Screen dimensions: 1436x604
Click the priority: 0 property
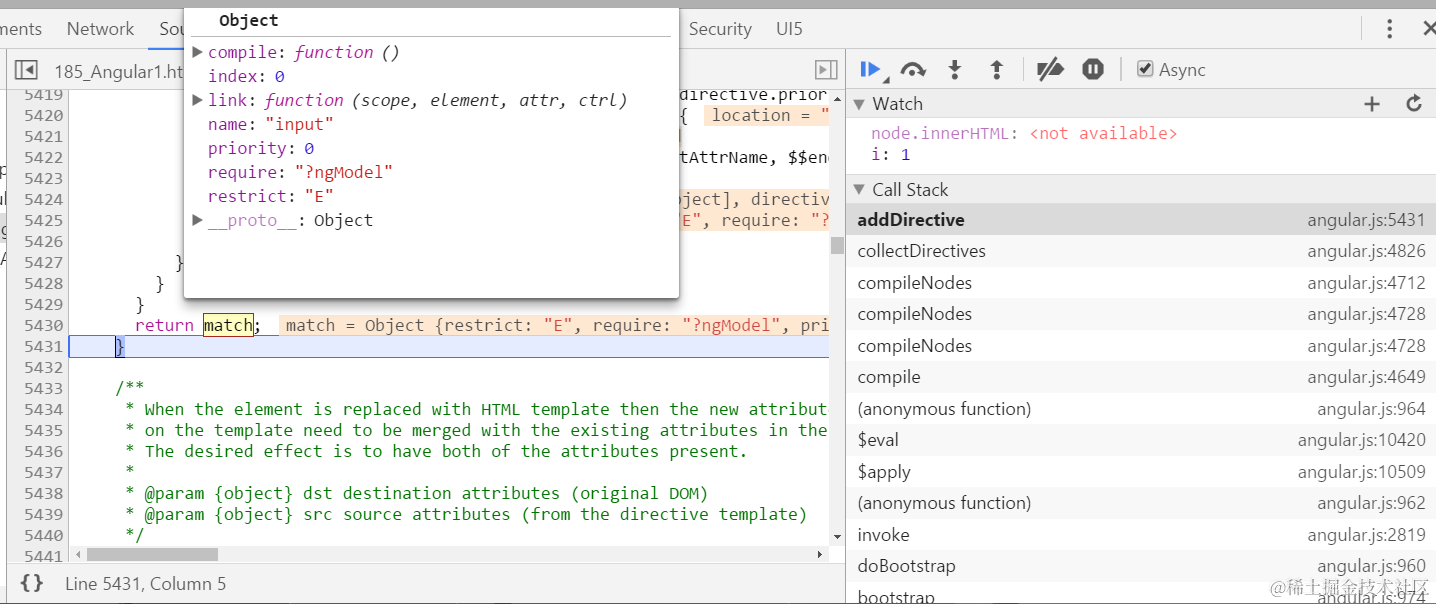tap(261, 148)
